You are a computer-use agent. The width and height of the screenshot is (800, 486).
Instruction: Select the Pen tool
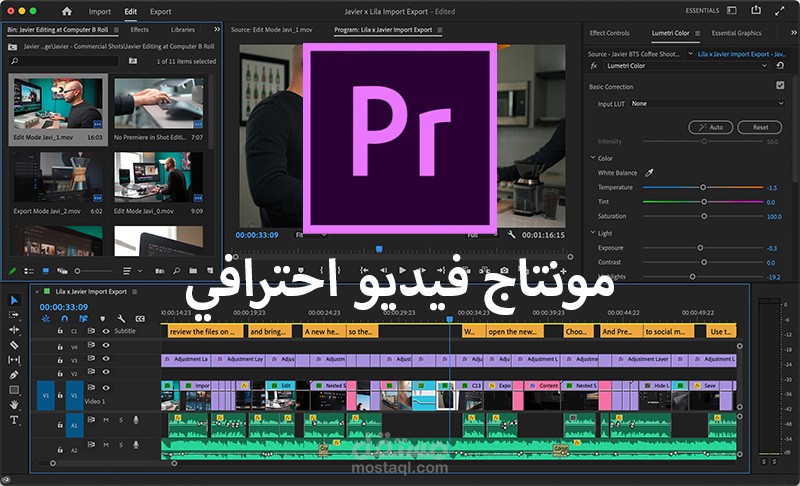pos(14,375)
